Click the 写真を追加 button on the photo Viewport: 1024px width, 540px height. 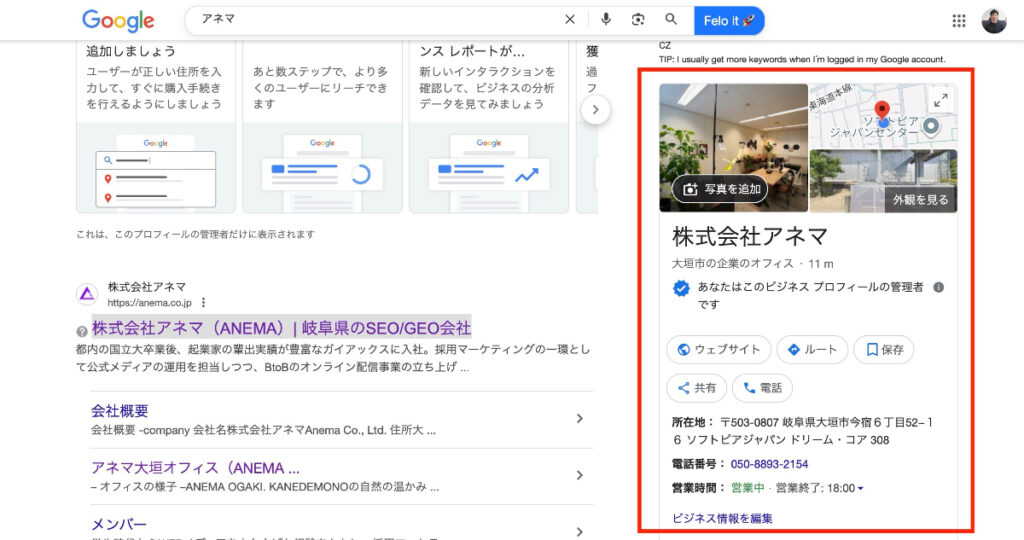[720, 189]
